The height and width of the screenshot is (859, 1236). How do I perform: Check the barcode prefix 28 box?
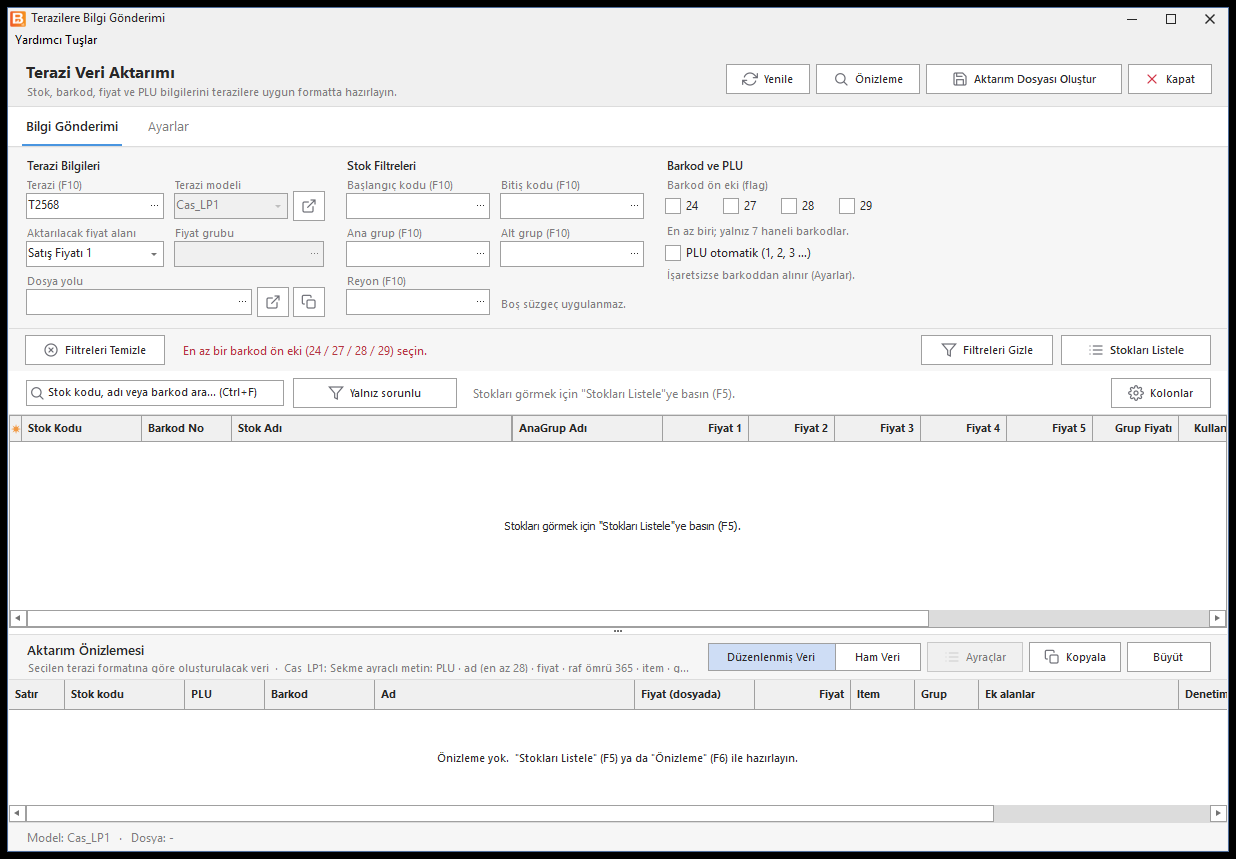point(789,206)
